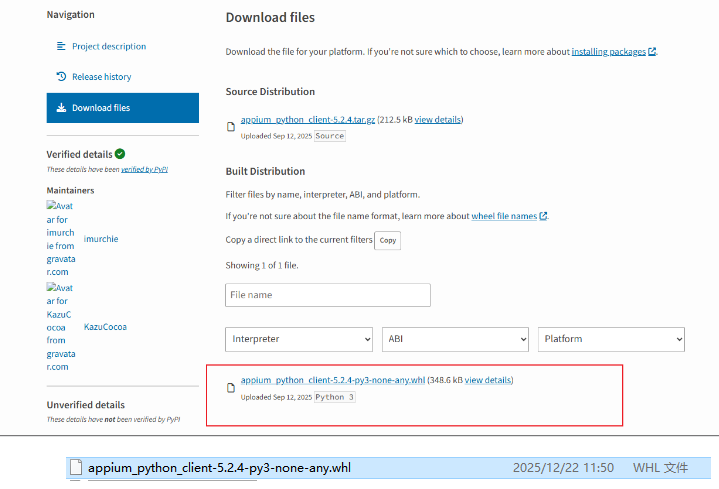
Task: Click the Source Distribution heading
Action: 270,92
